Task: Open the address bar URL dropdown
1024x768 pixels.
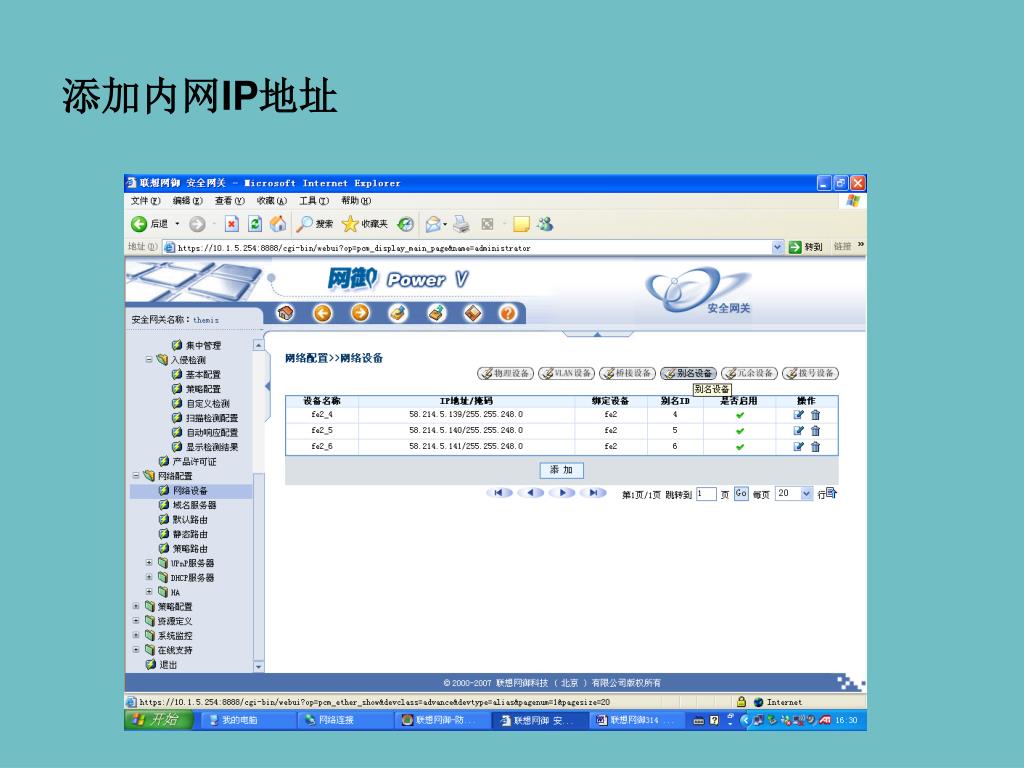Action: point(777,247)
